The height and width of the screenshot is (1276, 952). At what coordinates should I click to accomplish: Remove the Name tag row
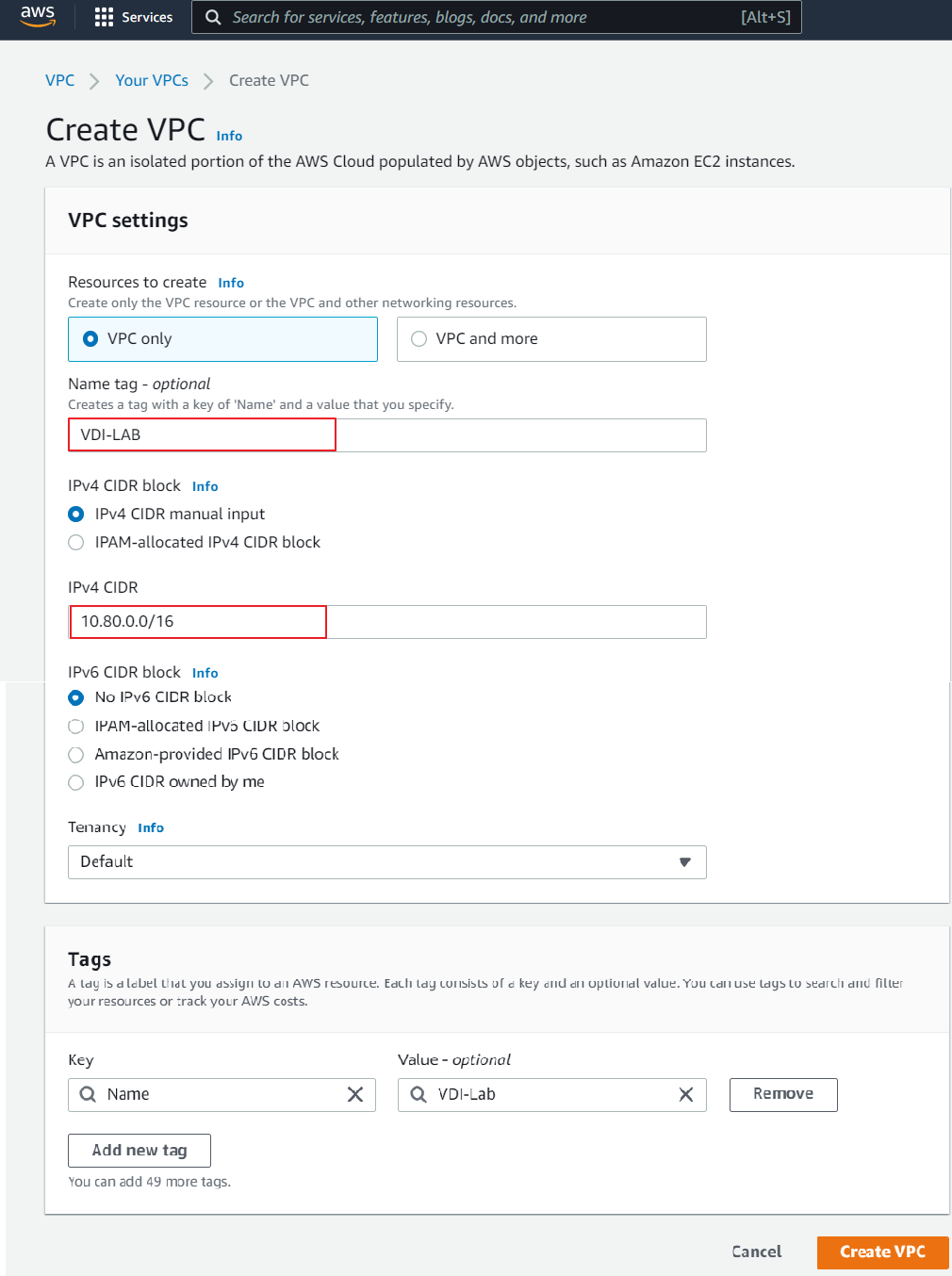[x=782, y=1094]
